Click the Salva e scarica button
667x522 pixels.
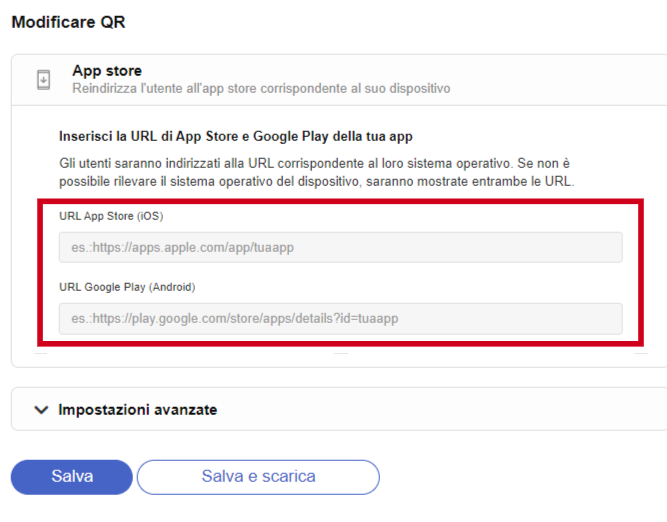click(258, 477)
